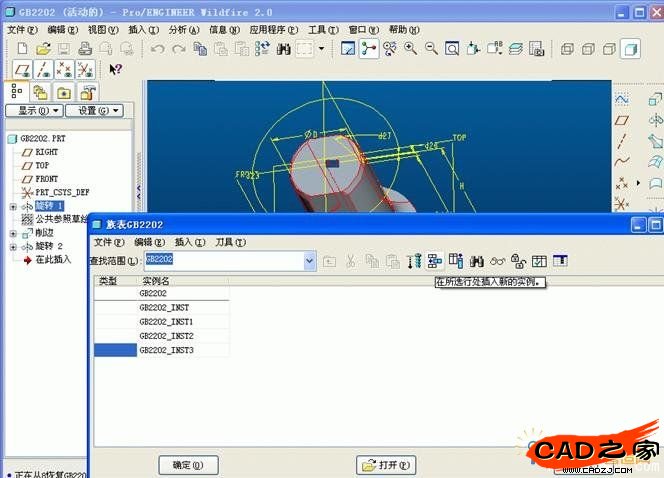Insert a new instance row in family table
The image size is (664, 478).
[x=434, y=261]
